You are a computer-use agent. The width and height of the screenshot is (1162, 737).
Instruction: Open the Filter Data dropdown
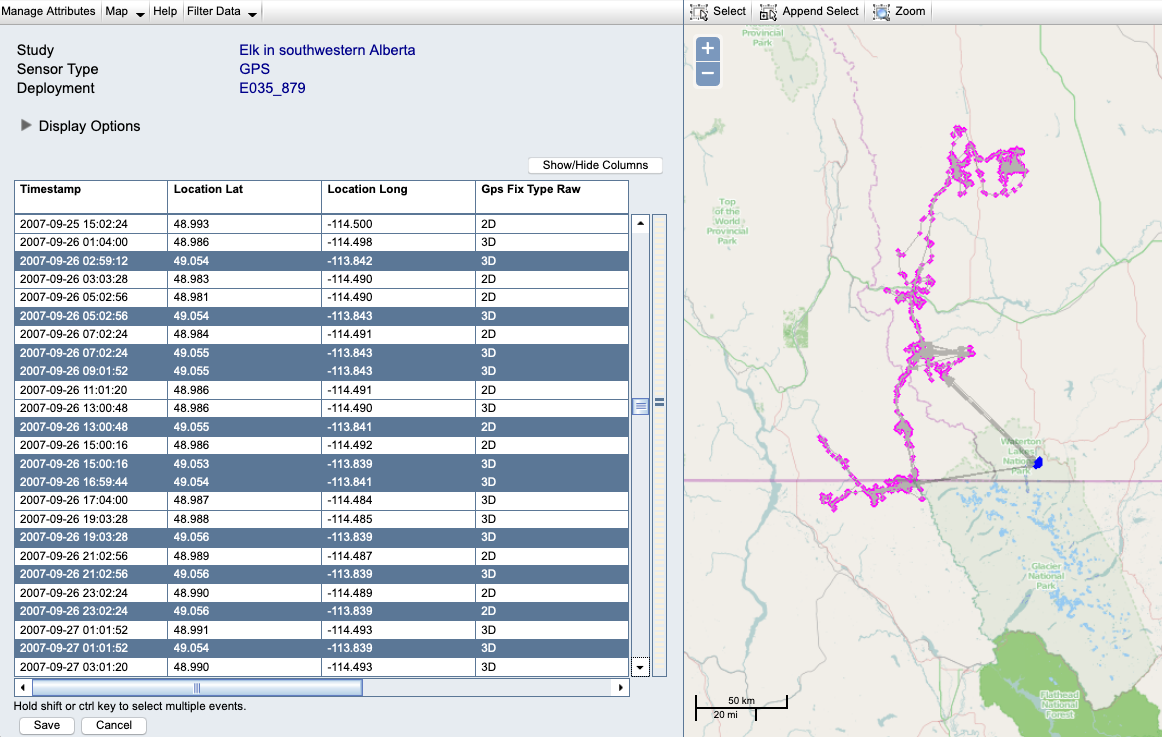[222, 11]
